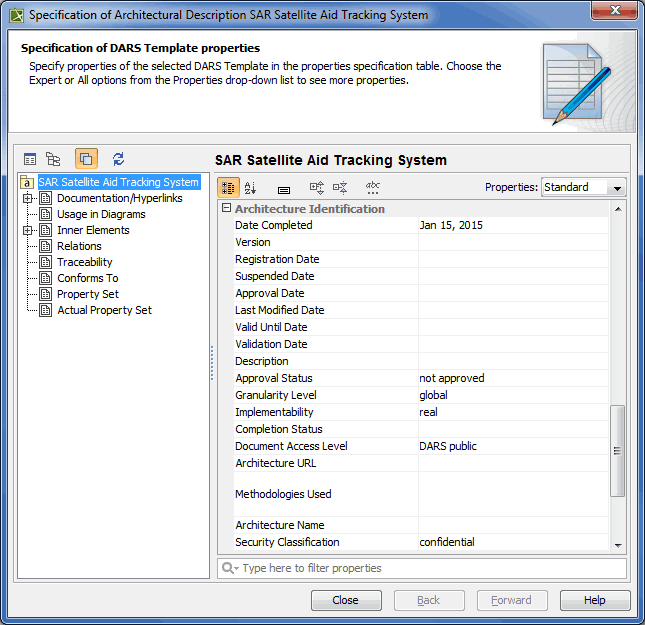Click the collapse all categories icon
Image resolution: width=645 pixels, height=625 pixels.
(x=340, y=188)
